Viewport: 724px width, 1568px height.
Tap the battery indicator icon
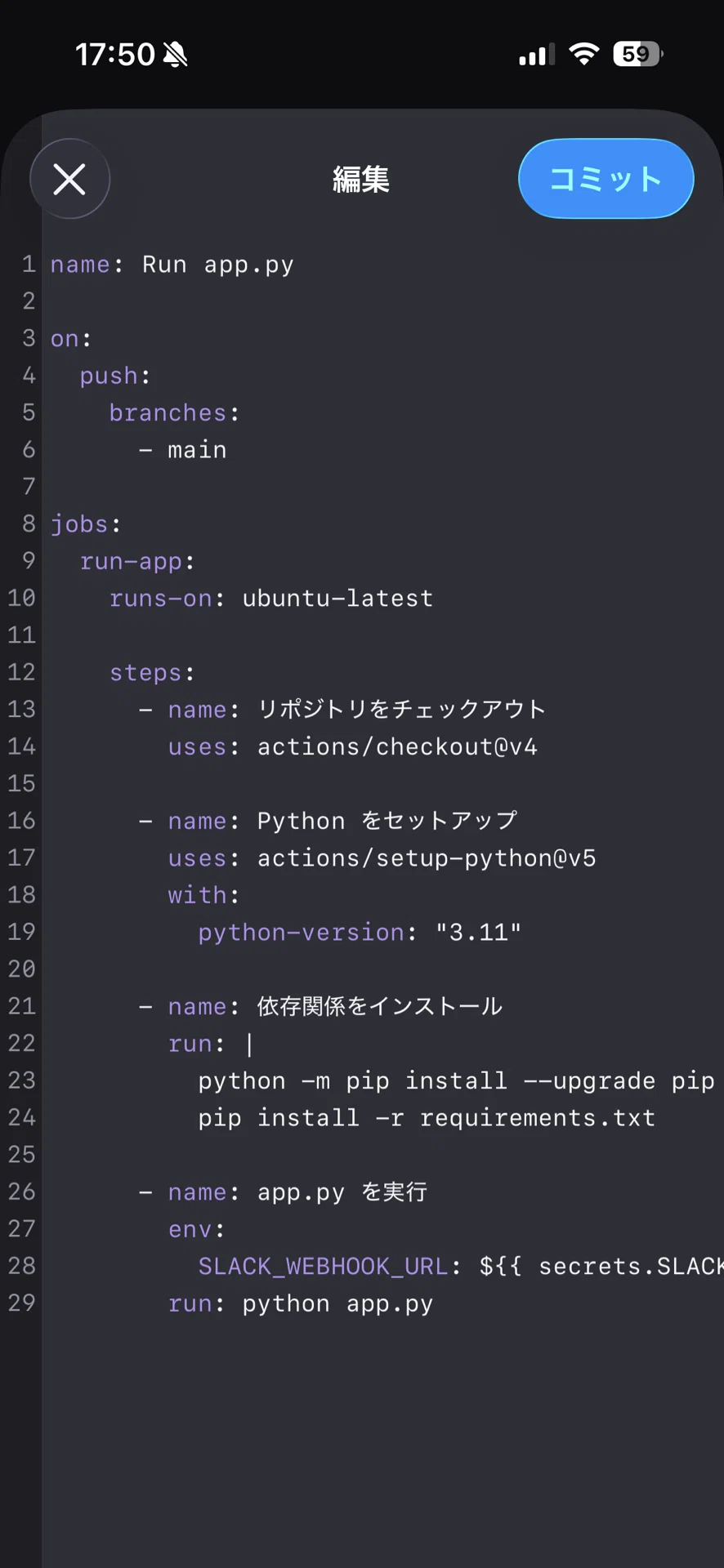click(637, 54)
